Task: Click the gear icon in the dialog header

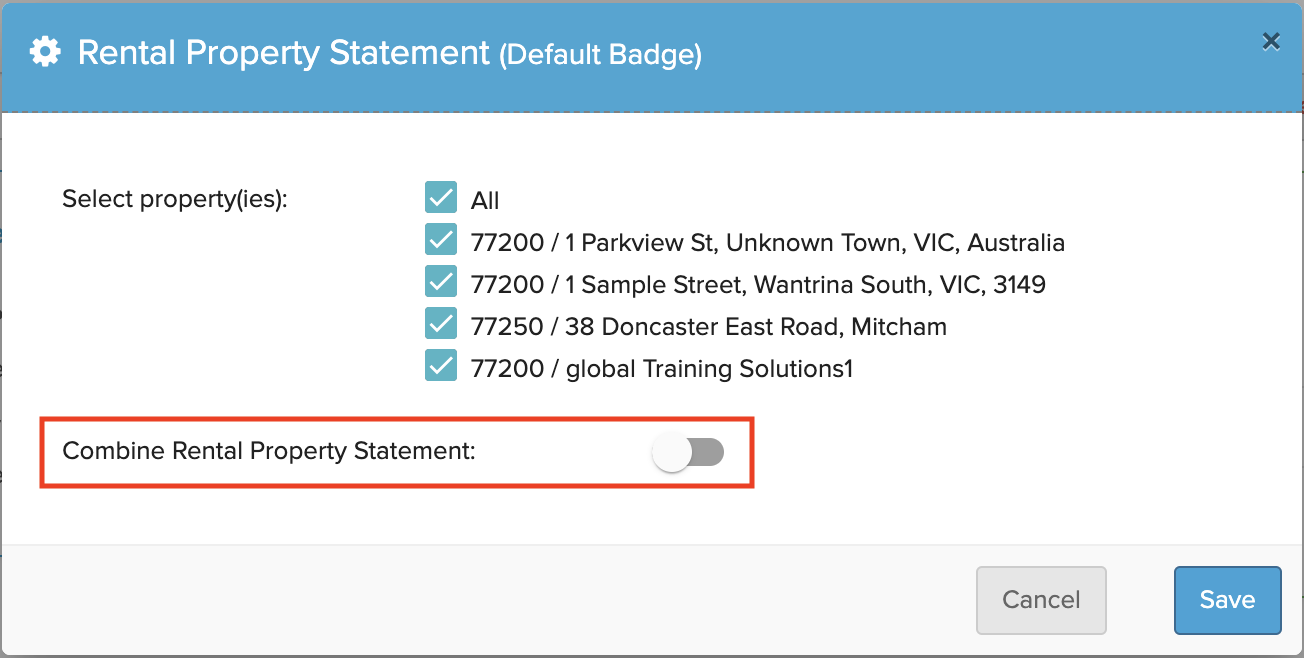Action: coord(44,52)
